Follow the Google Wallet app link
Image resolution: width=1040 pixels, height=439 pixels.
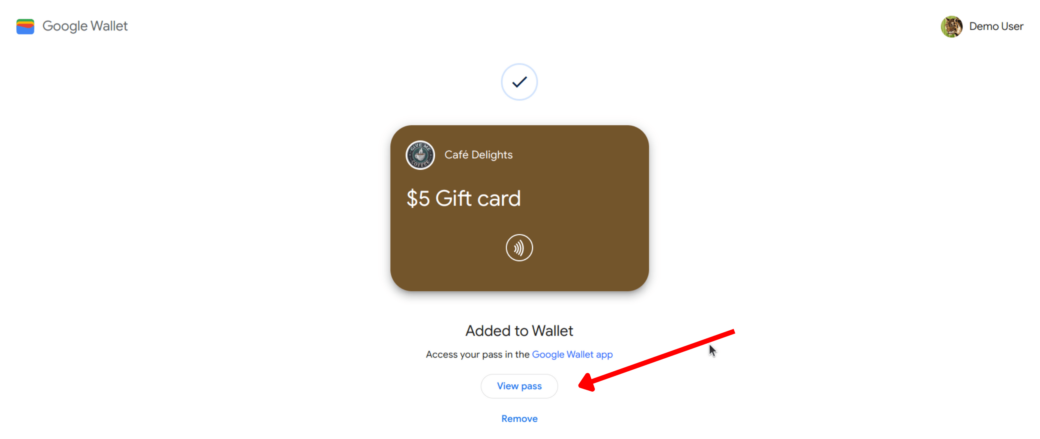(x=572, y=355)
